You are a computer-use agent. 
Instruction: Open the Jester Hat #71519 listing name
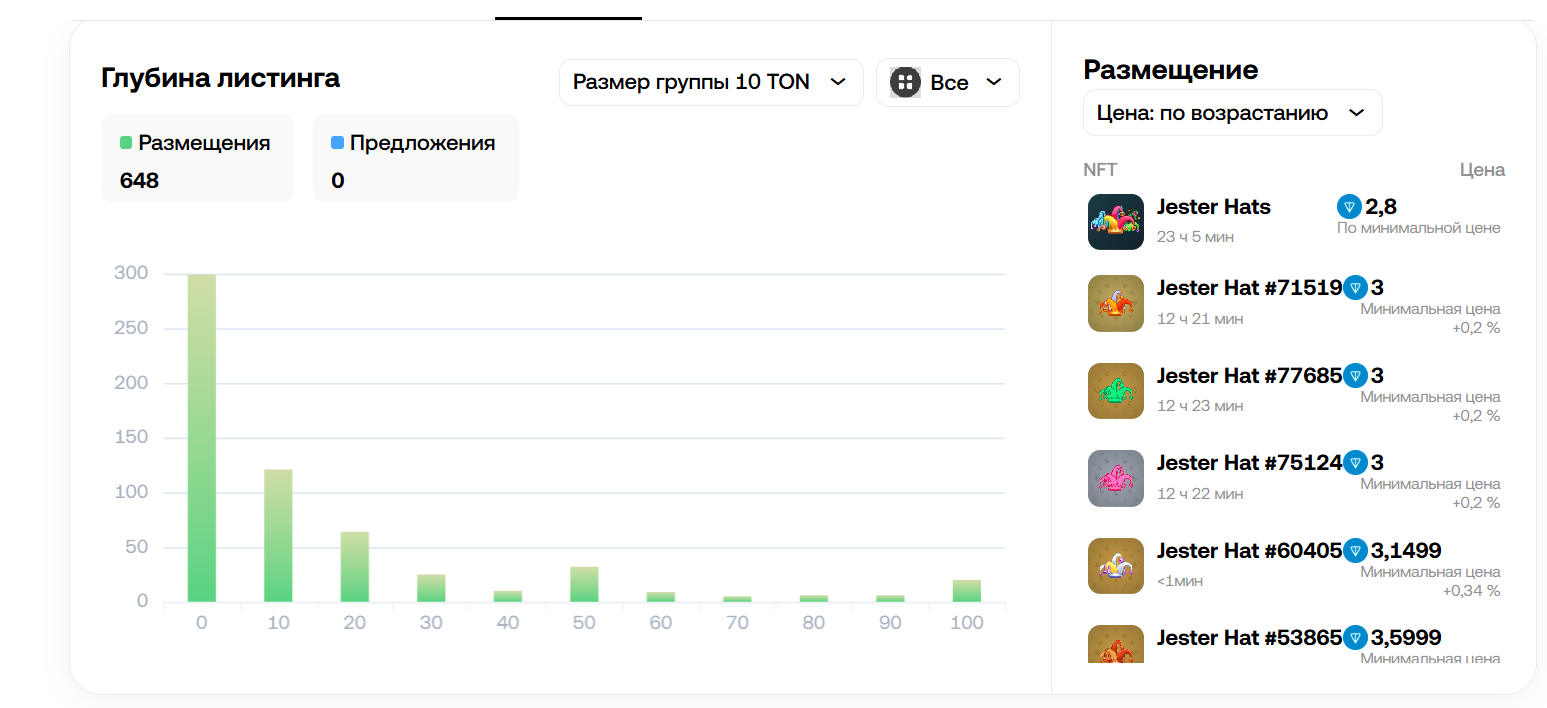[1248, 288]
